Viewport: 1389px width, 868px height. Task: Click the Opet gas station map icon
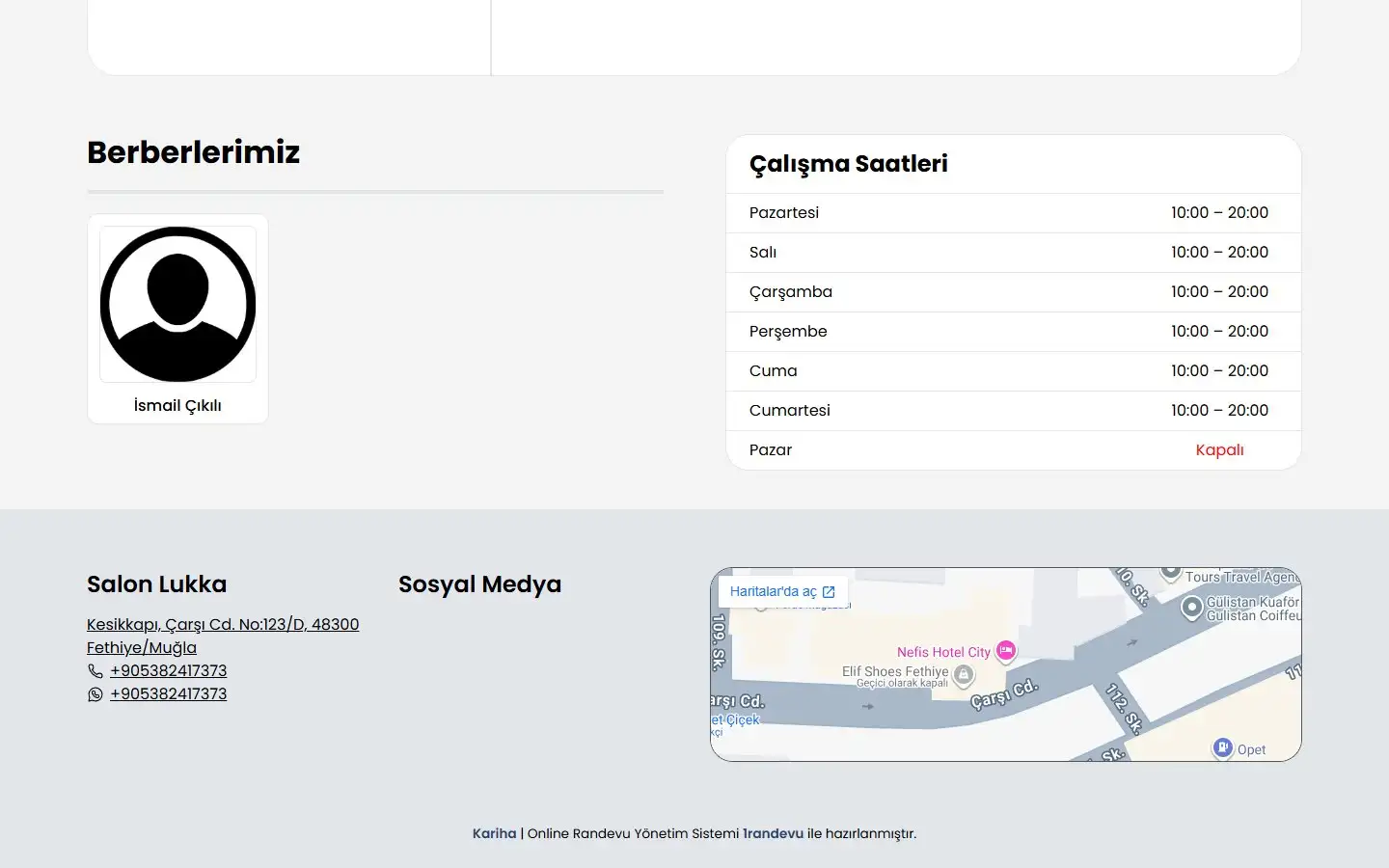[1222, 747]
